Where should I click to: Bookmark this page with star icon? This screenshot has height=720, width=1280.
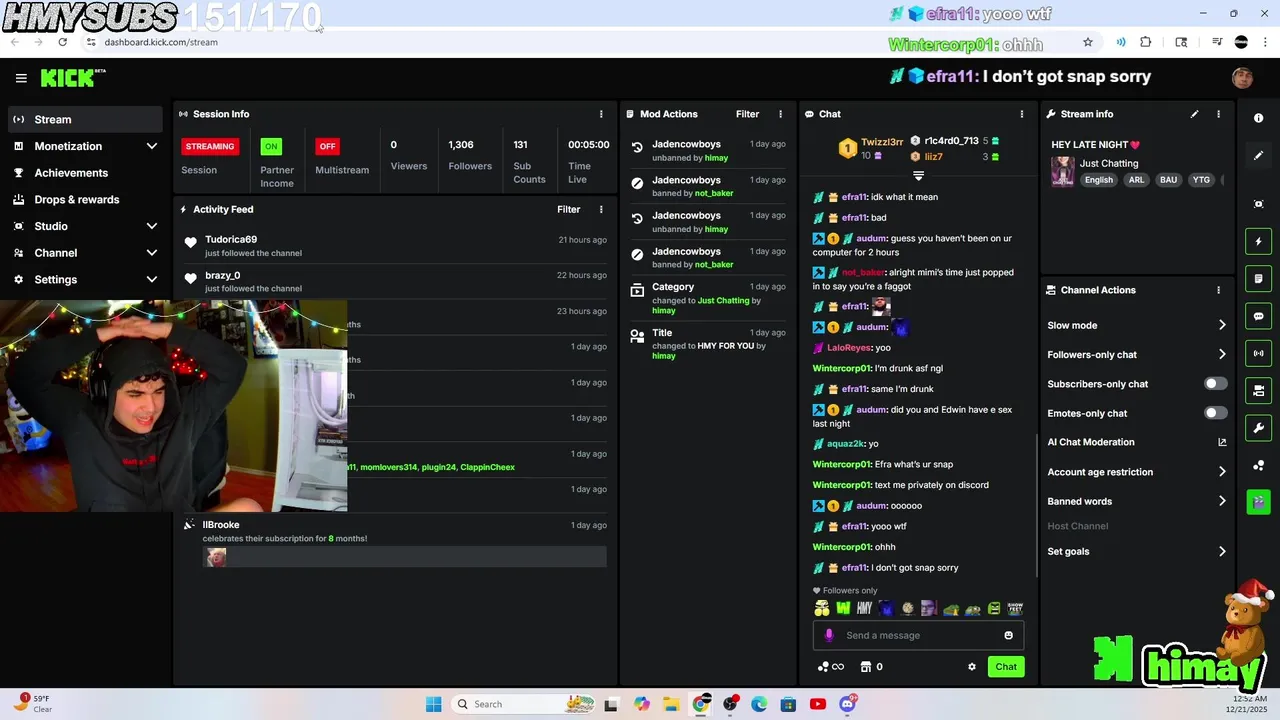click(x=1088, y=42)
